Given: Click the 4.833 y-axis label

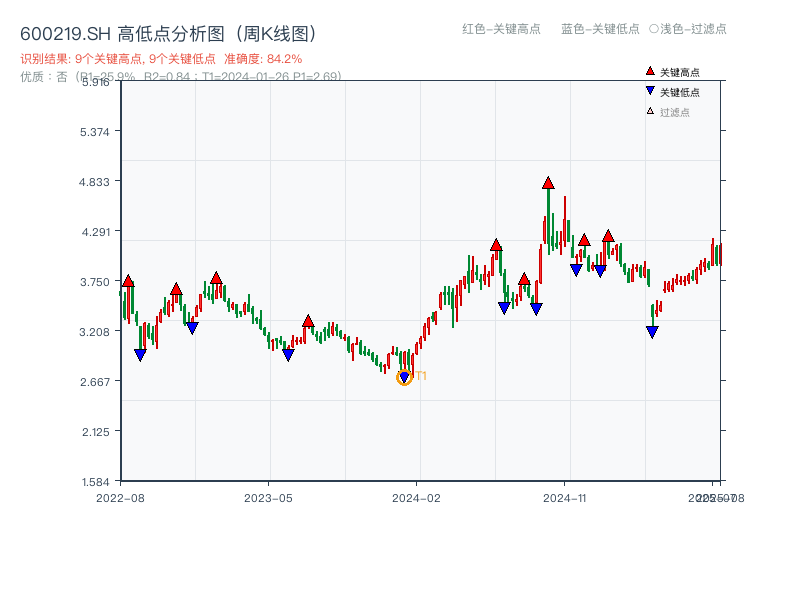Looking at the screenshot, I should pyautogui.click(x=94, y=182).
